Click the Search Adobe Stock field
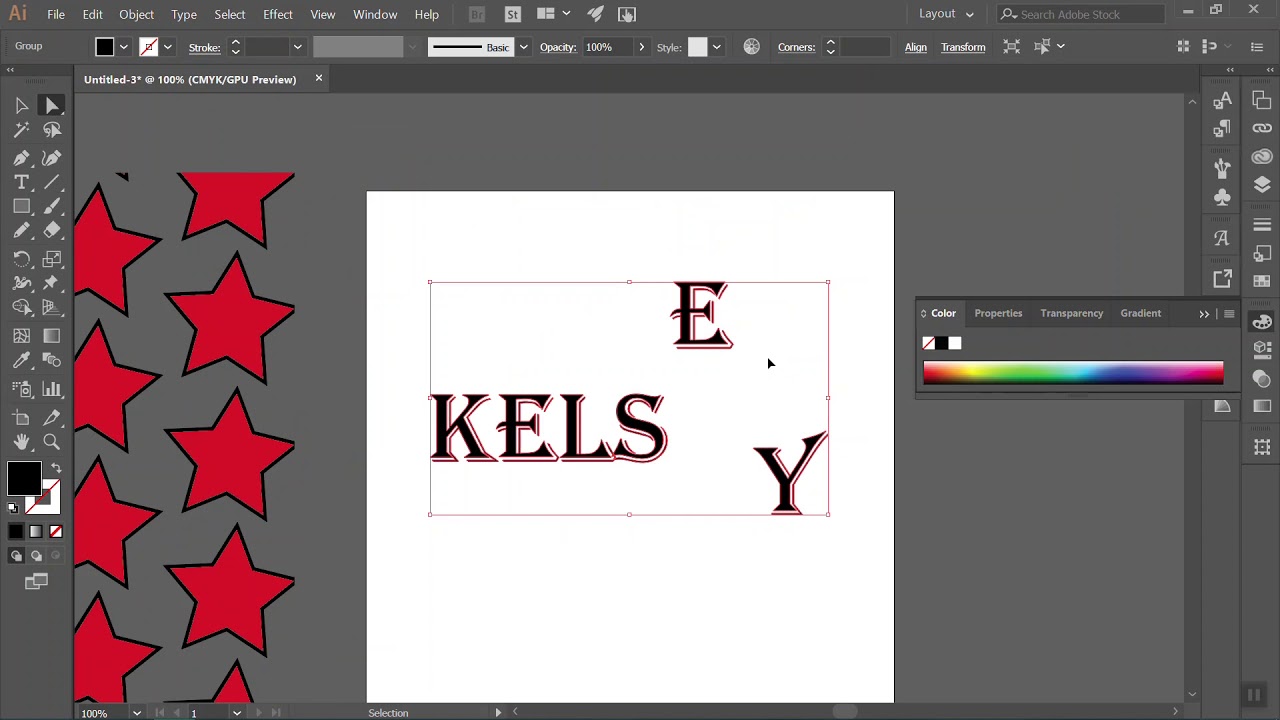The height and width of the screenshot is (720, 1280). pyautogui.click(x=1082, y=14)
